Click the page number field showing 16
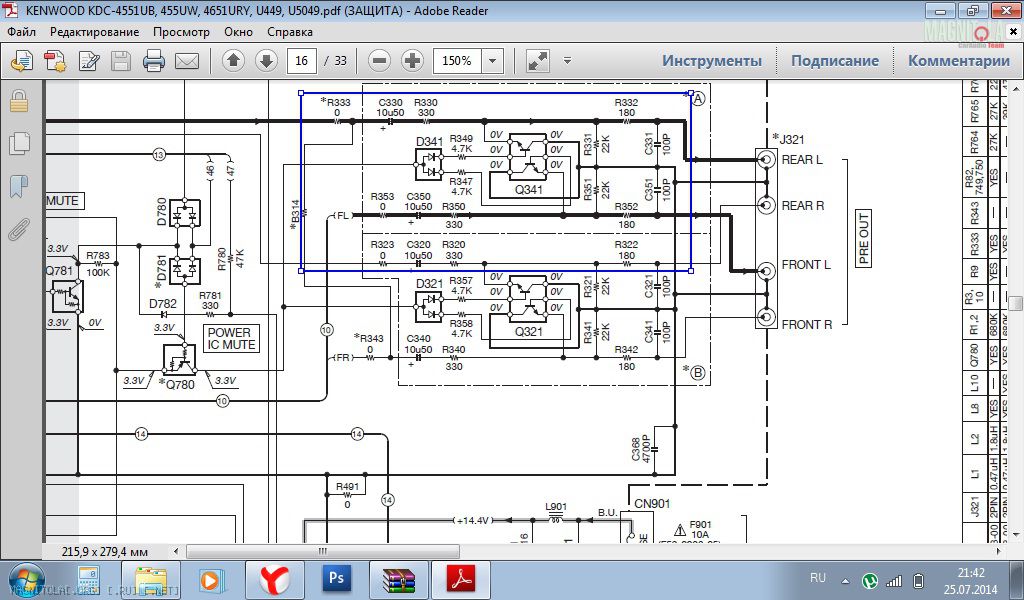The width and height of the screenshot is (1024, 600). click(x=302, y=61)
